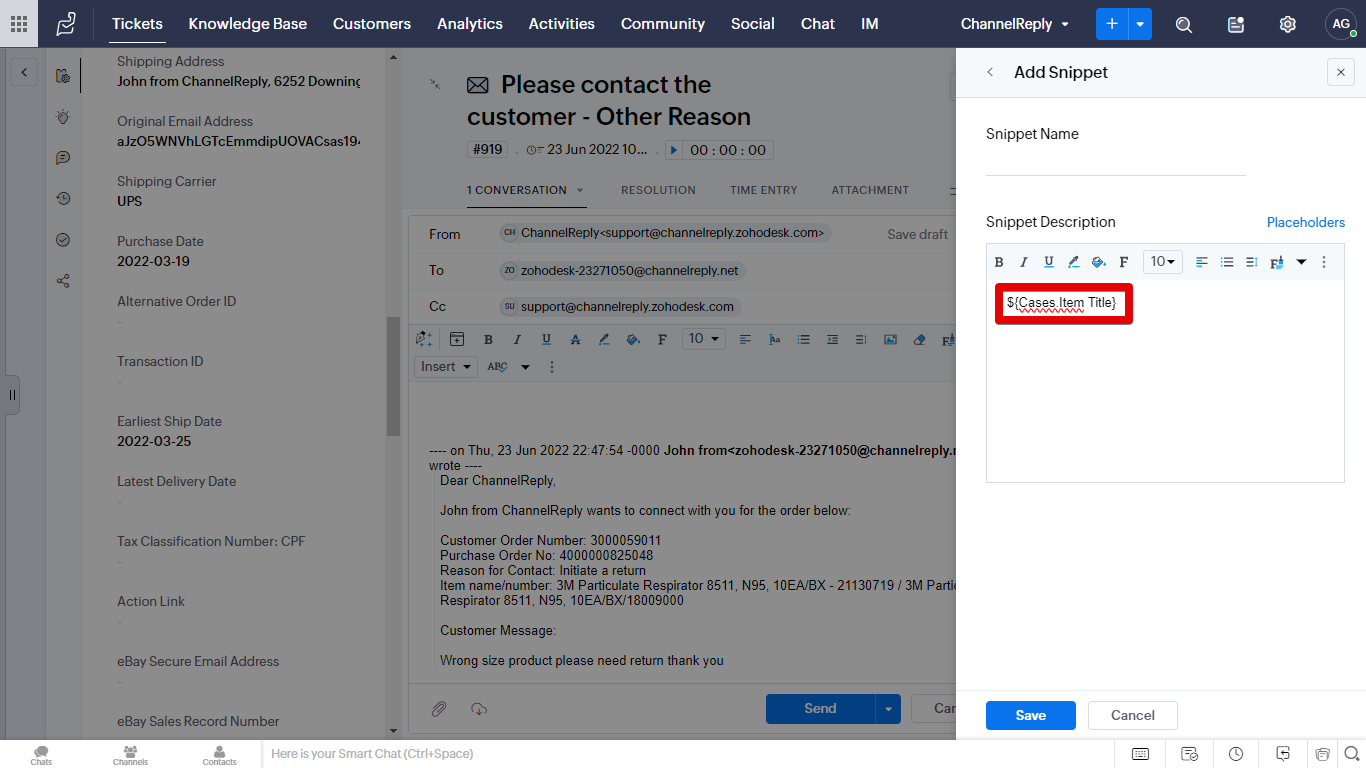Click the paperclip attach file icon
The image size is (1366, 768).
[439, 709]
